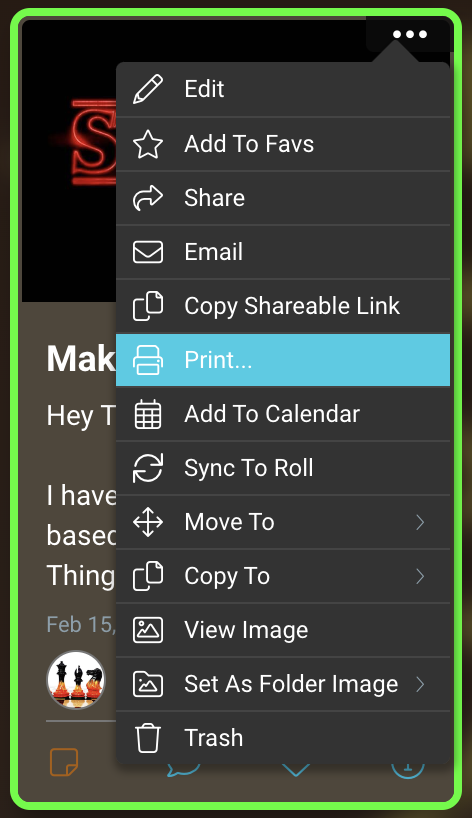
Task: Click the calendar grid icon
Action: (x=148, y=414)
